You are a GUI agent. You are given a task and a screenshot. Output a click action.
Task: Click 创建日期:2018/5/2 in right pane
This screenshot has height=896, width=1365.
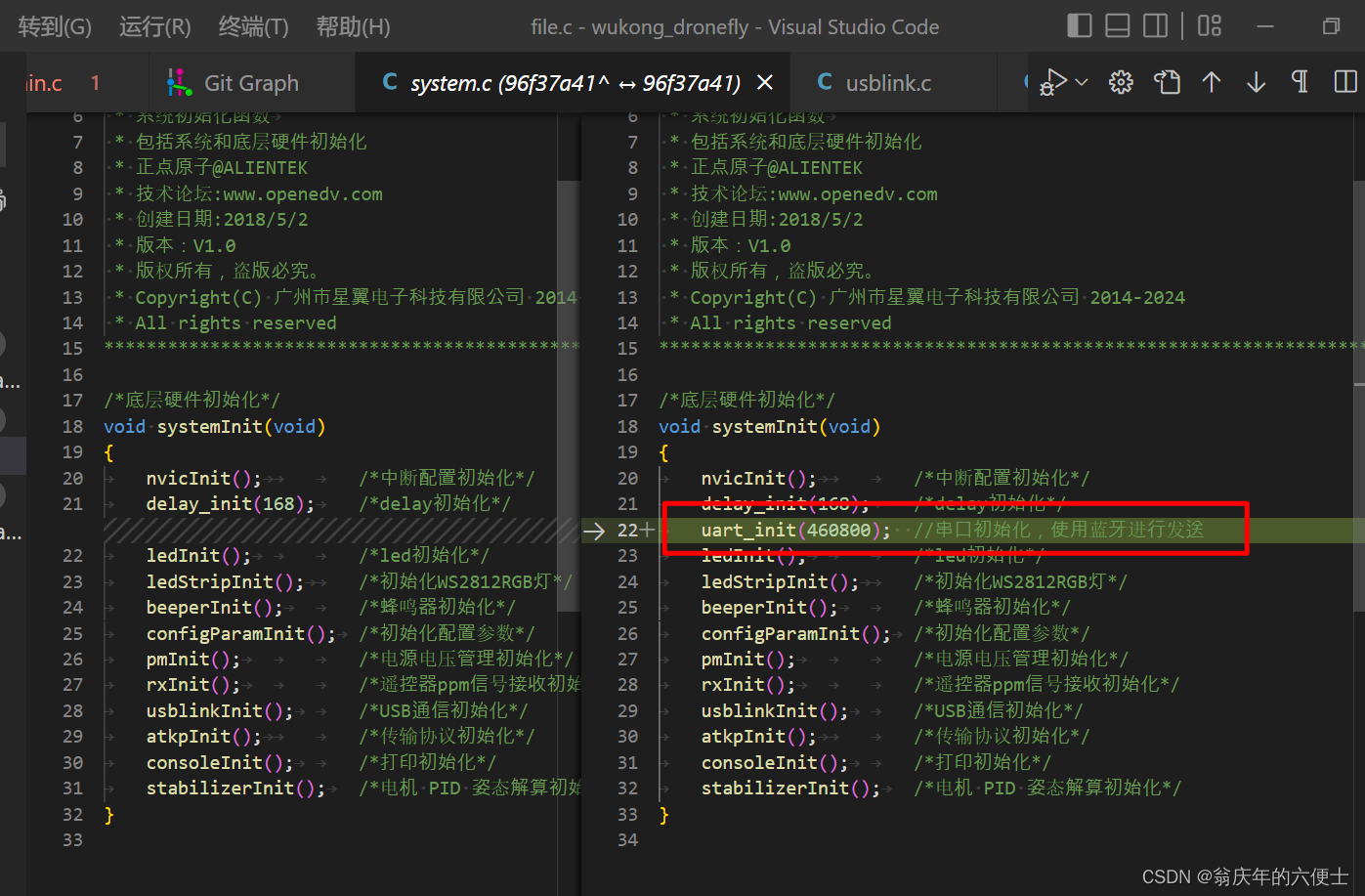click(x=777, y=219)
